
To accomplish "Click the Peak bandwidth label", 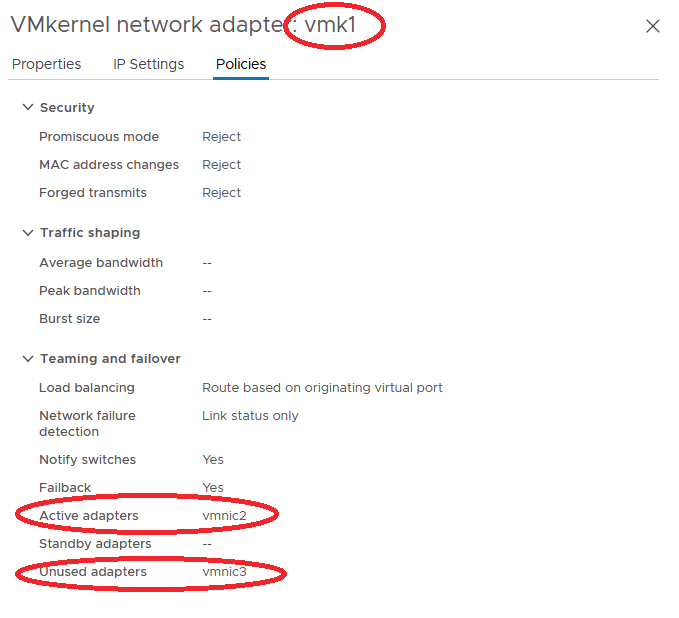I will [90, 291].
